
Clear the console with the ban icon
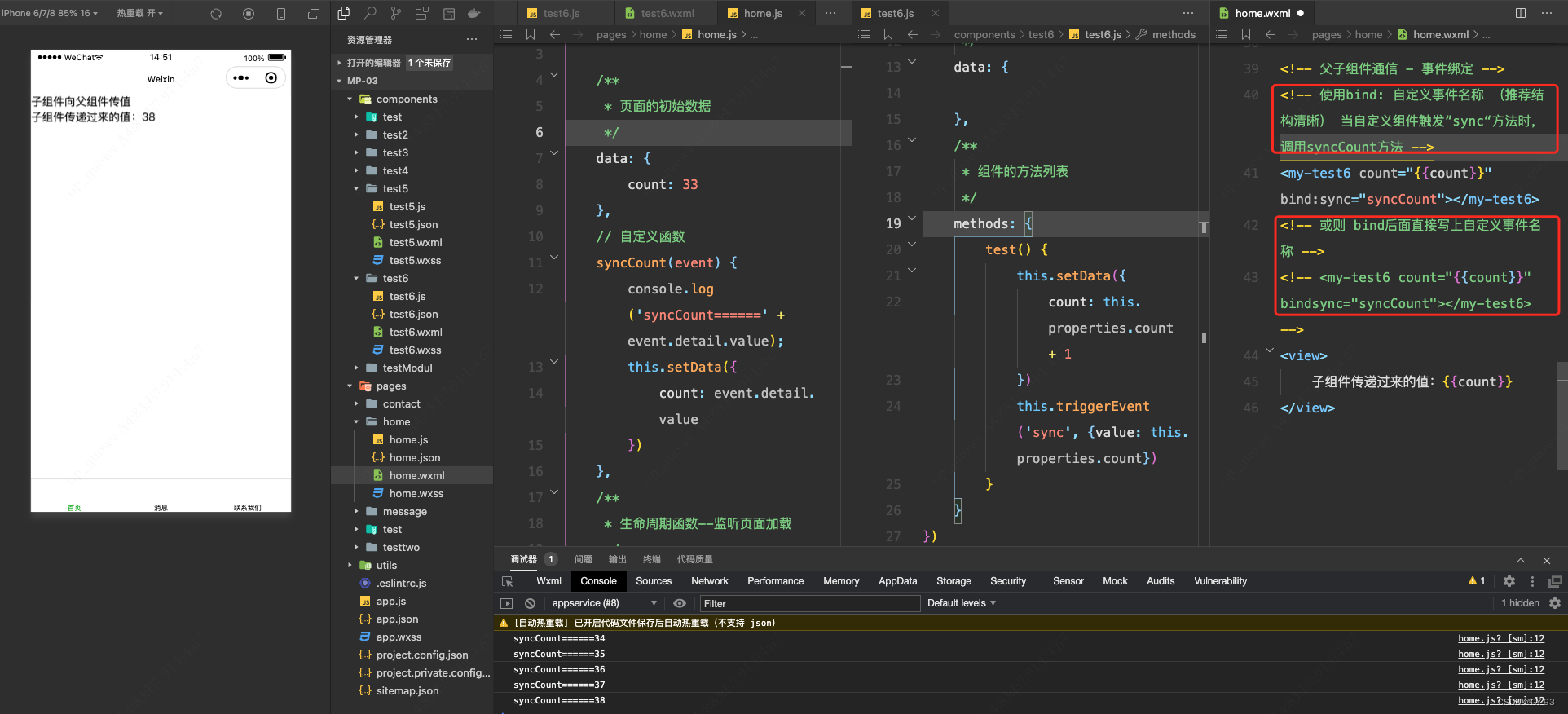coord(531,603)
